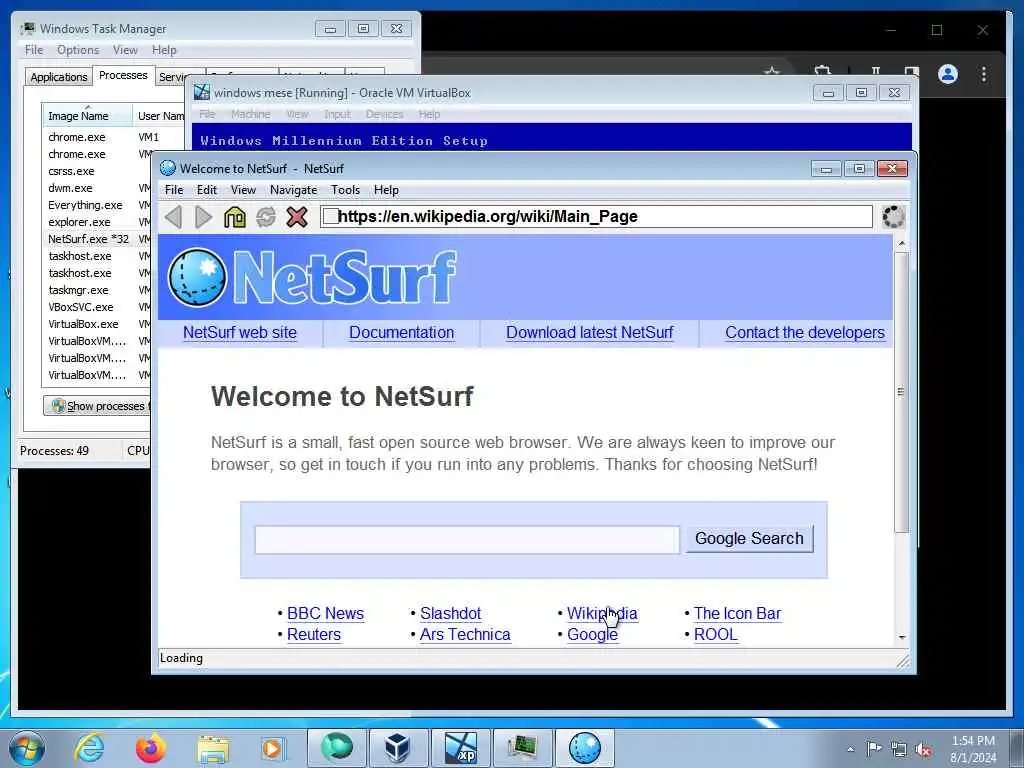Select the NetSurf.exe *32 process row
The height and width of the screenshot is (768, 1024).
point(97,239)
